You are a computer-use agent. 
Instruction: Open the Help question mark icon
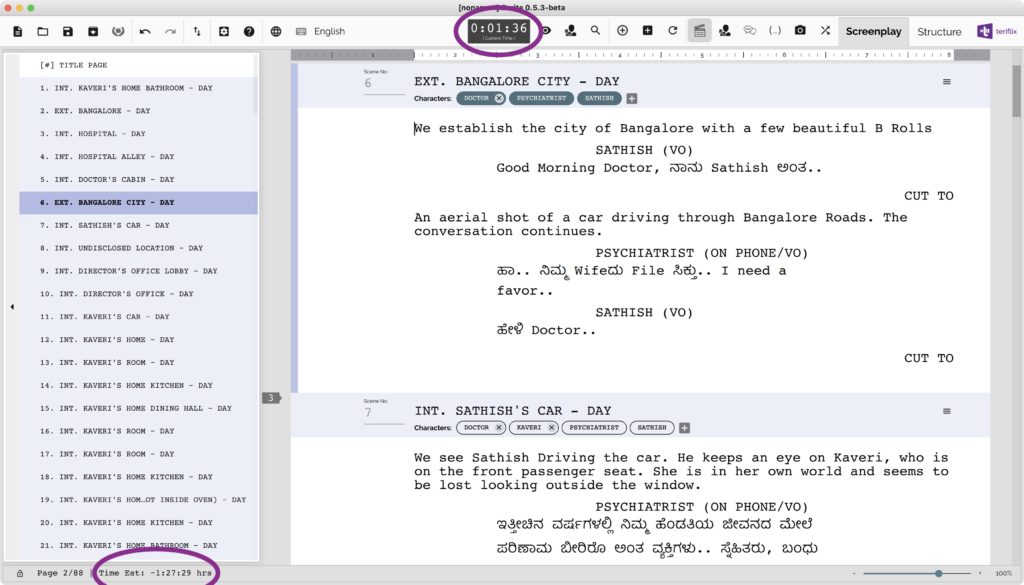coord(249,31)
